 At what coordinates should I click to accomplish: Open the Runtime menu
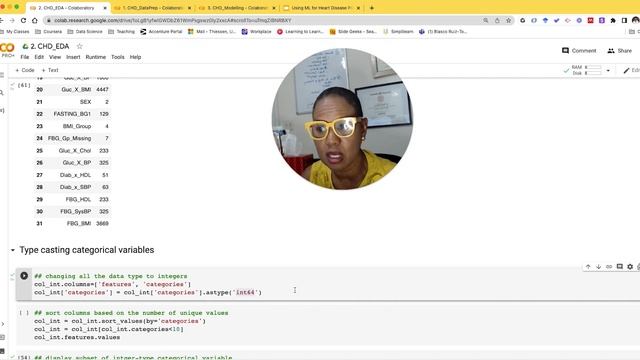coord(96,57)
